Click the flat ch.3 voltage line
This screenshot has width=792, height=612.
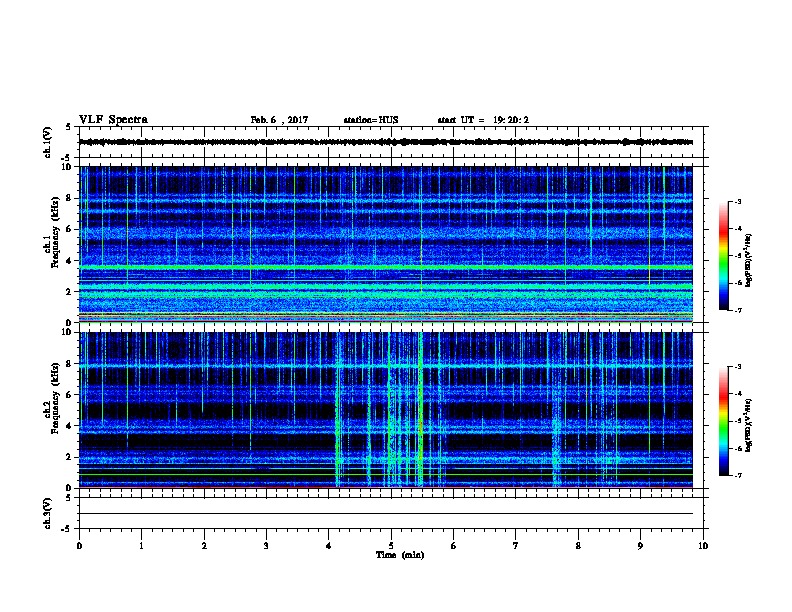coord(386,514)
